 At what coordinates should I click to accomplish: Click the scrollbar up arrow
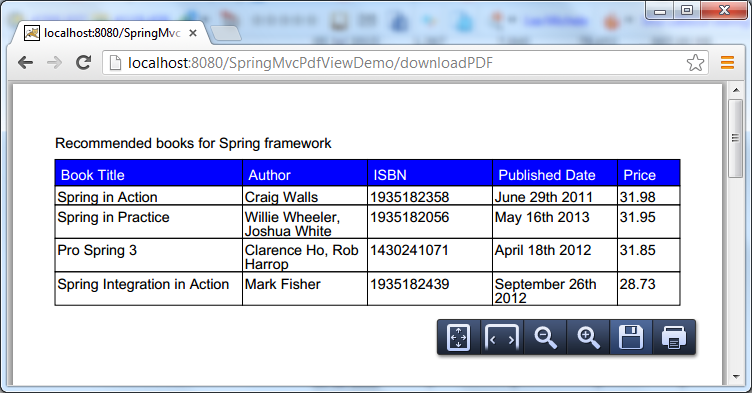(736, 90)
